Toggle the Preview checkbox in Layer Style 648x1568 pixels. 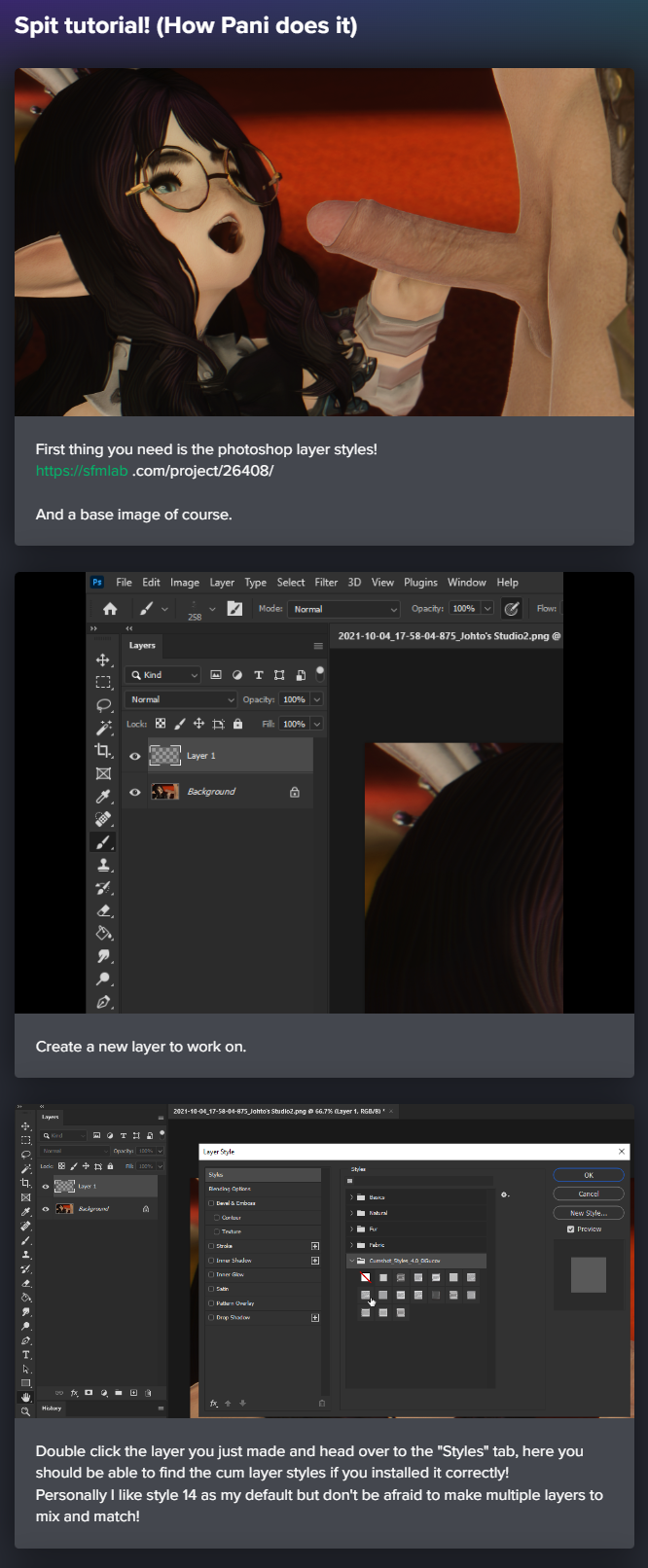tap(570, 1229)
